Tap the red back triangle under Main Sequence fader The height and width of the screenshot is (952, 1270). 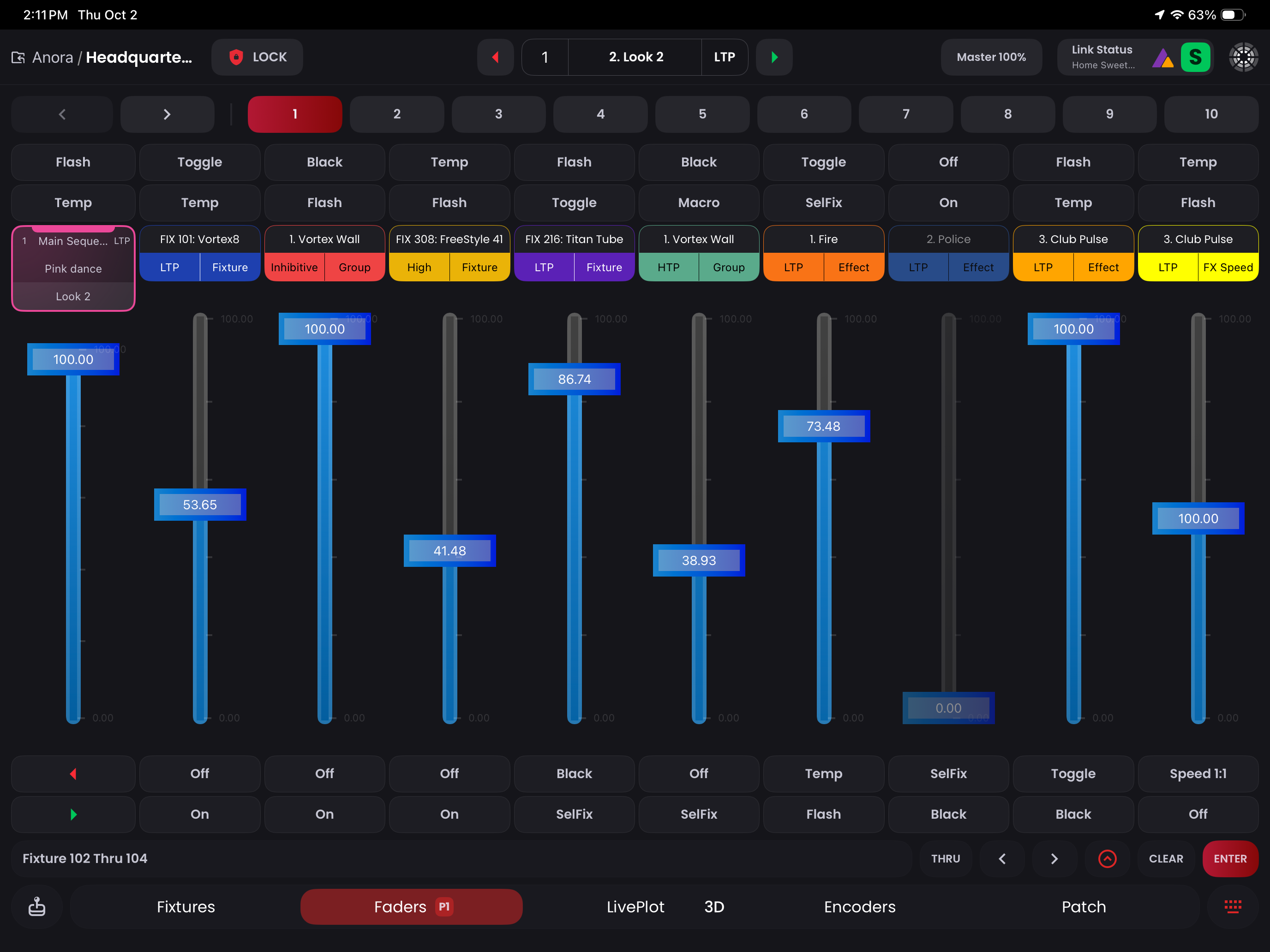[73, 773]
